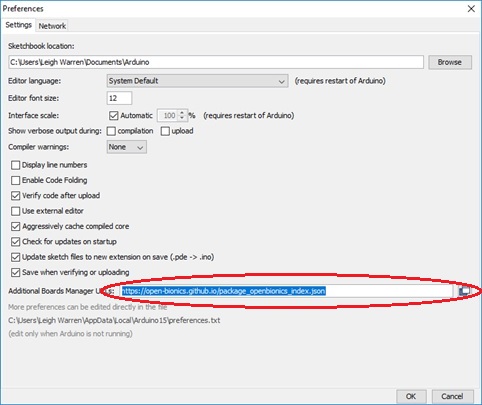Close the Preferences dialog with the X
This screenshot has width=482, height=405.
[471, 9]
